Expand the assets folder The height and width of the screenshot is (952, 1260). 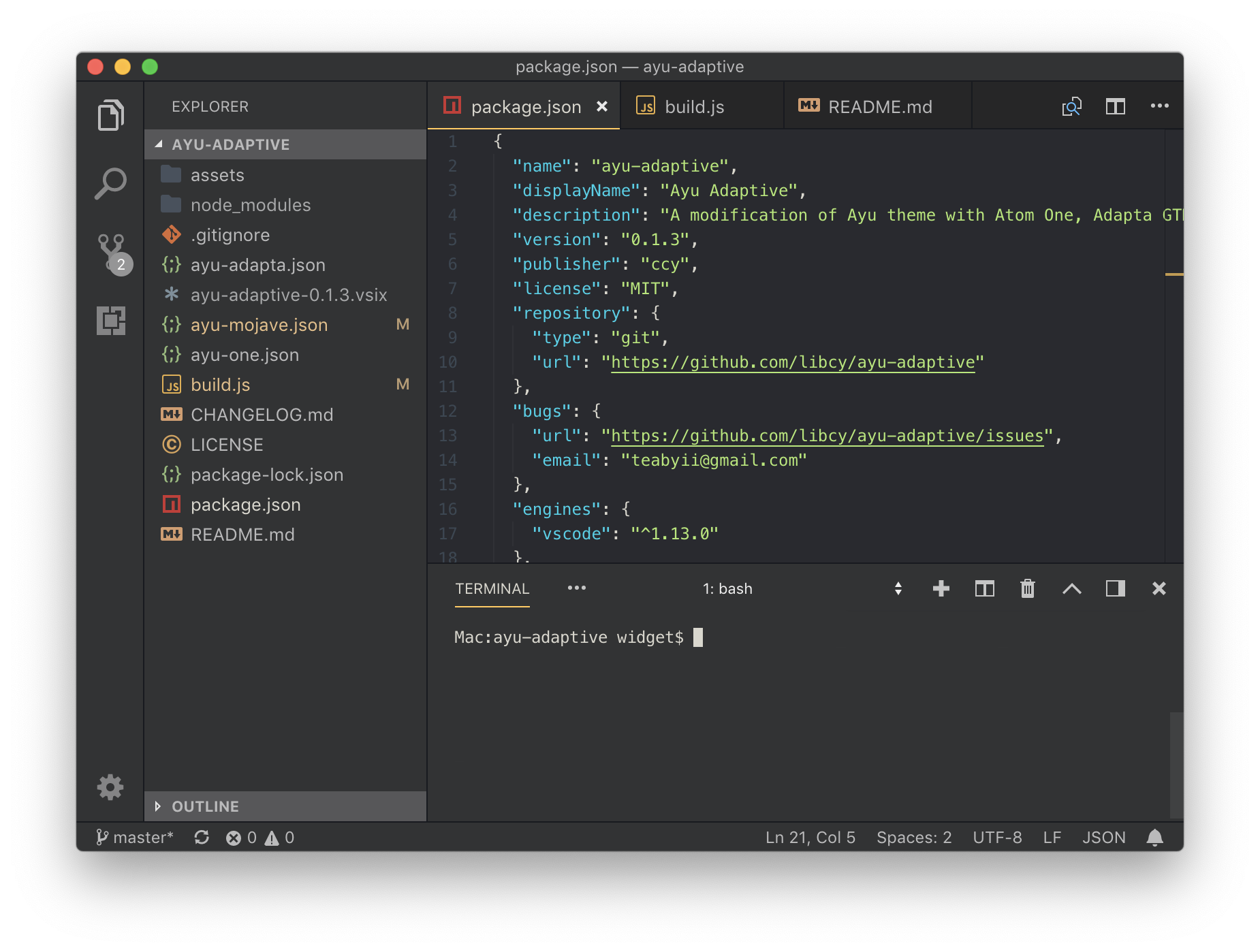[285, 175]
